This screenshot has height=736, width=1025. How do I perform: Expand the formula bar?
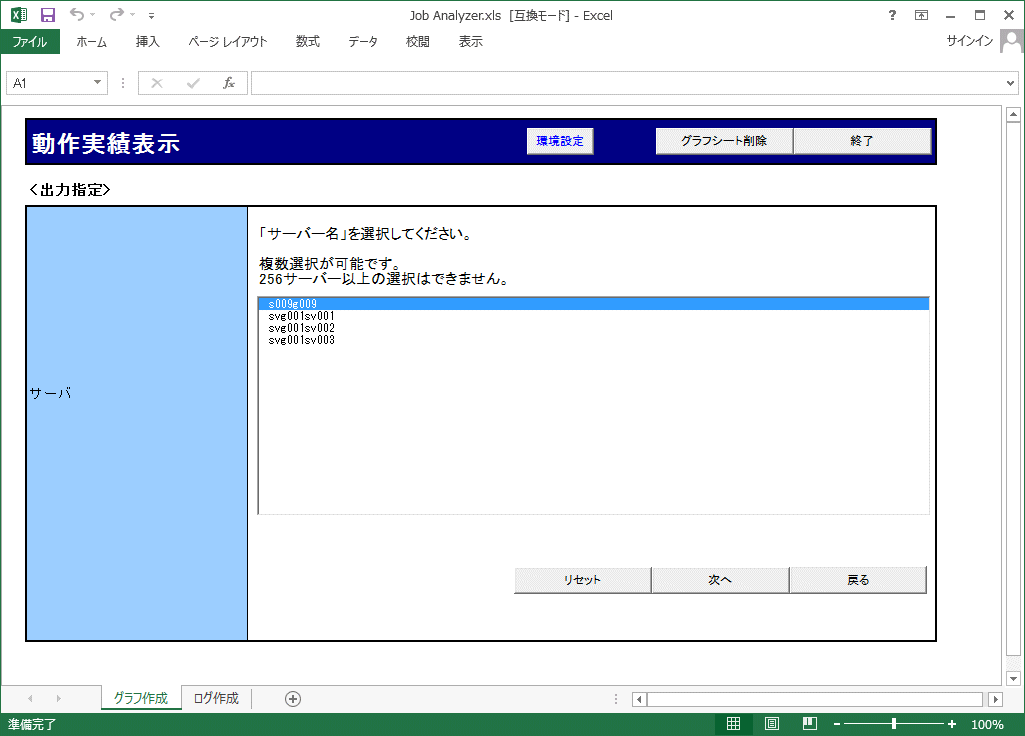point(1011,83)
